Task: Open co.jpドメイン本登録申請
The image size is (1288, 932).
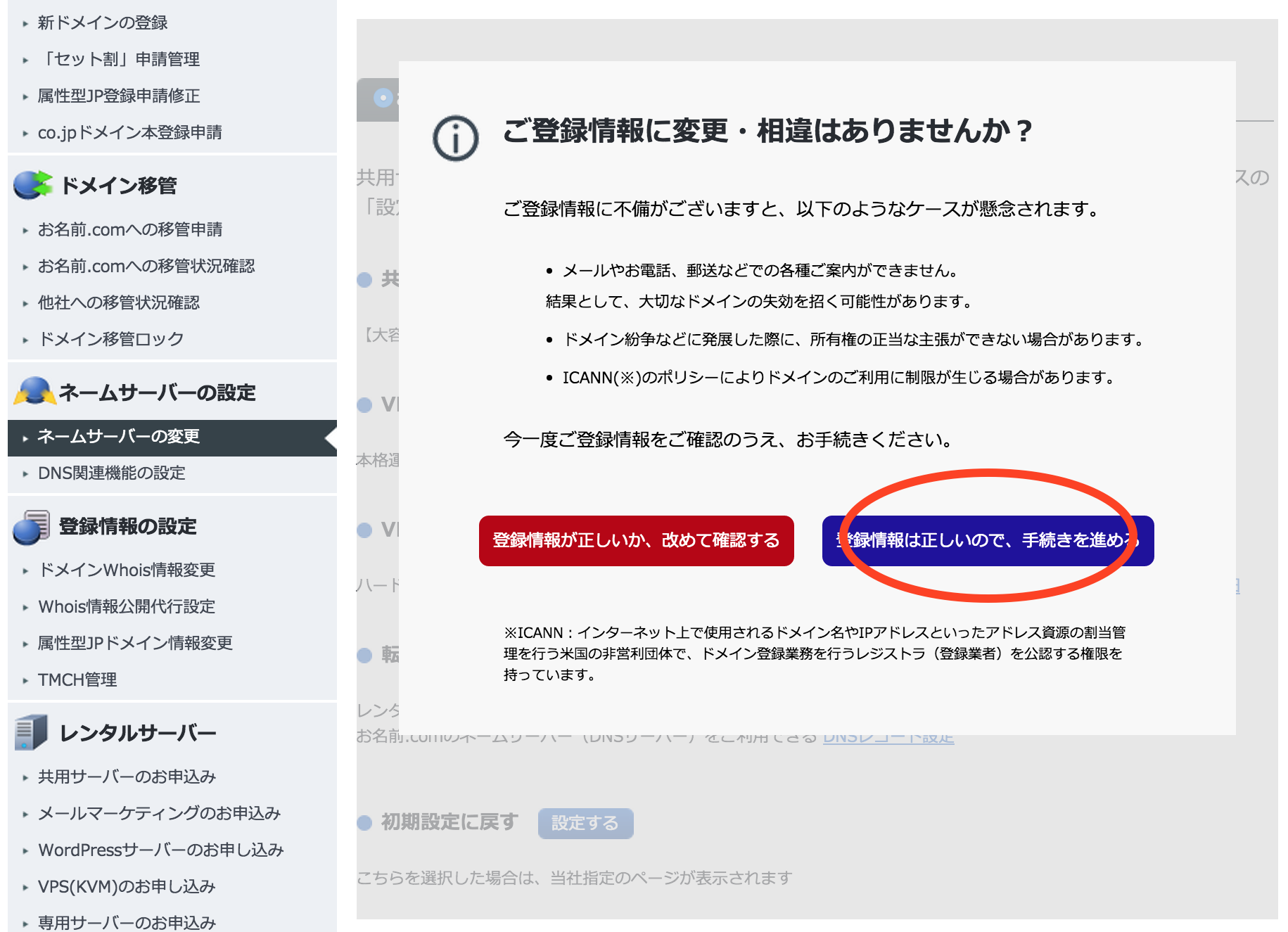Action: pyautogui.click(x=131, y=132)
